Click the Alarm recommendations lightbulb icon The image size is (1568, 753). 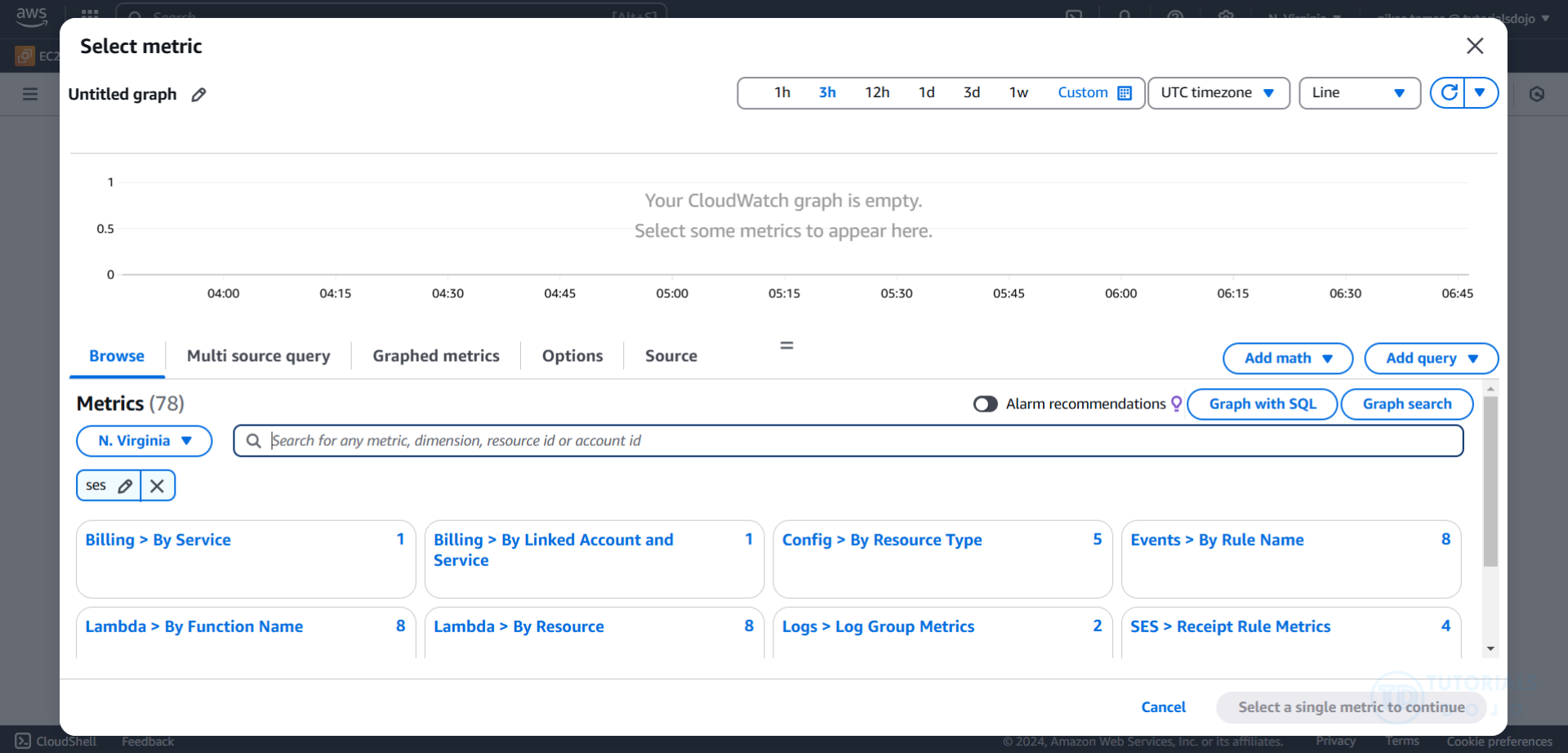click(1176, 403)
